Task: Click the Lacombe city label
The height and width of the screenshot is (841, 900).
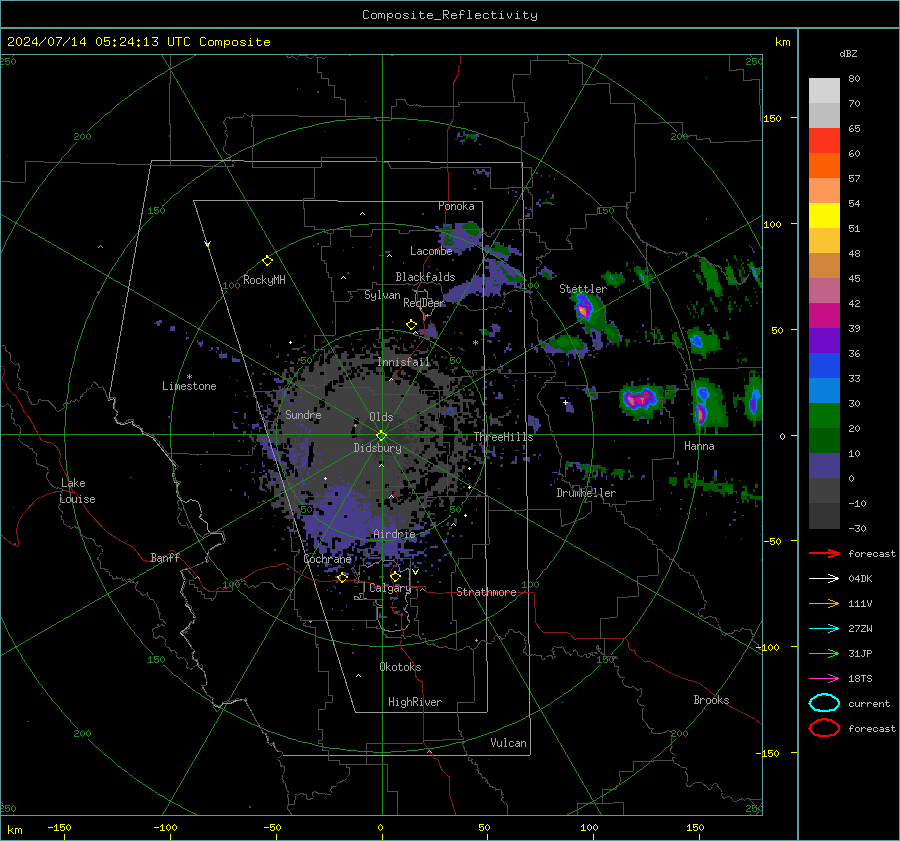Action: pos(431,251)
